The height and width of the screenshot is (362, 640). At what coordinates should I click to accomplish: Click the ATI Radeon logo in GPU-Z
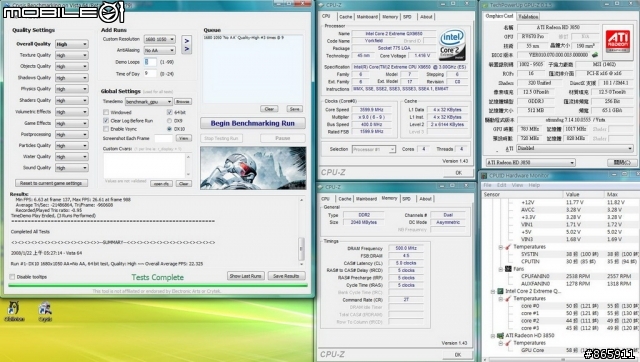pos(617,41)
